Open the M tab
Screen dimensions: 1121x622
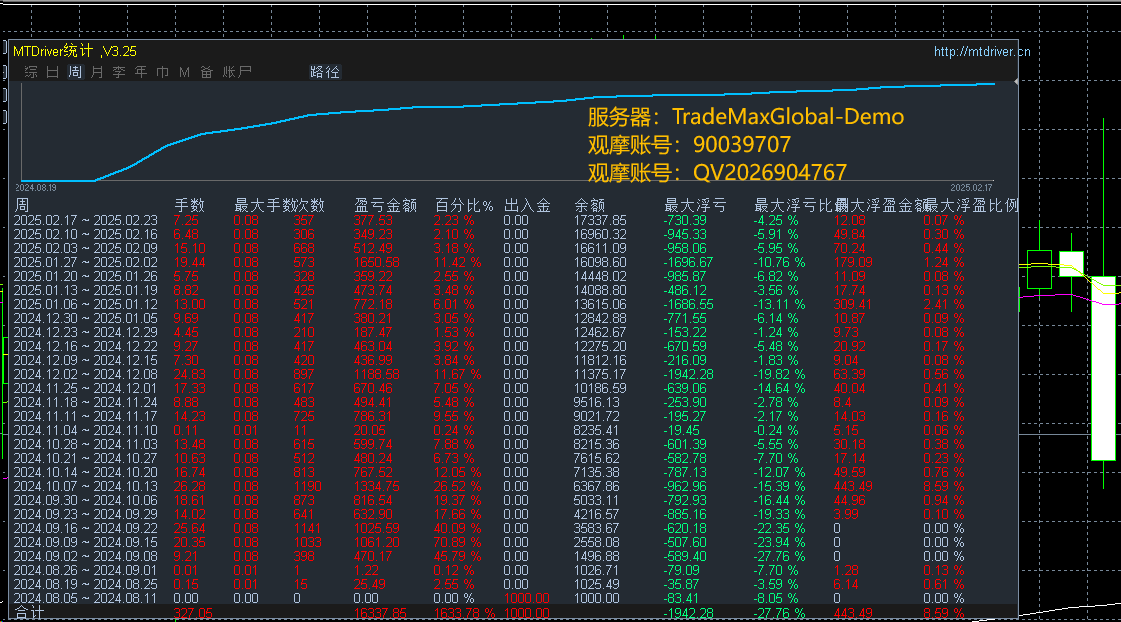pos(184,72)
